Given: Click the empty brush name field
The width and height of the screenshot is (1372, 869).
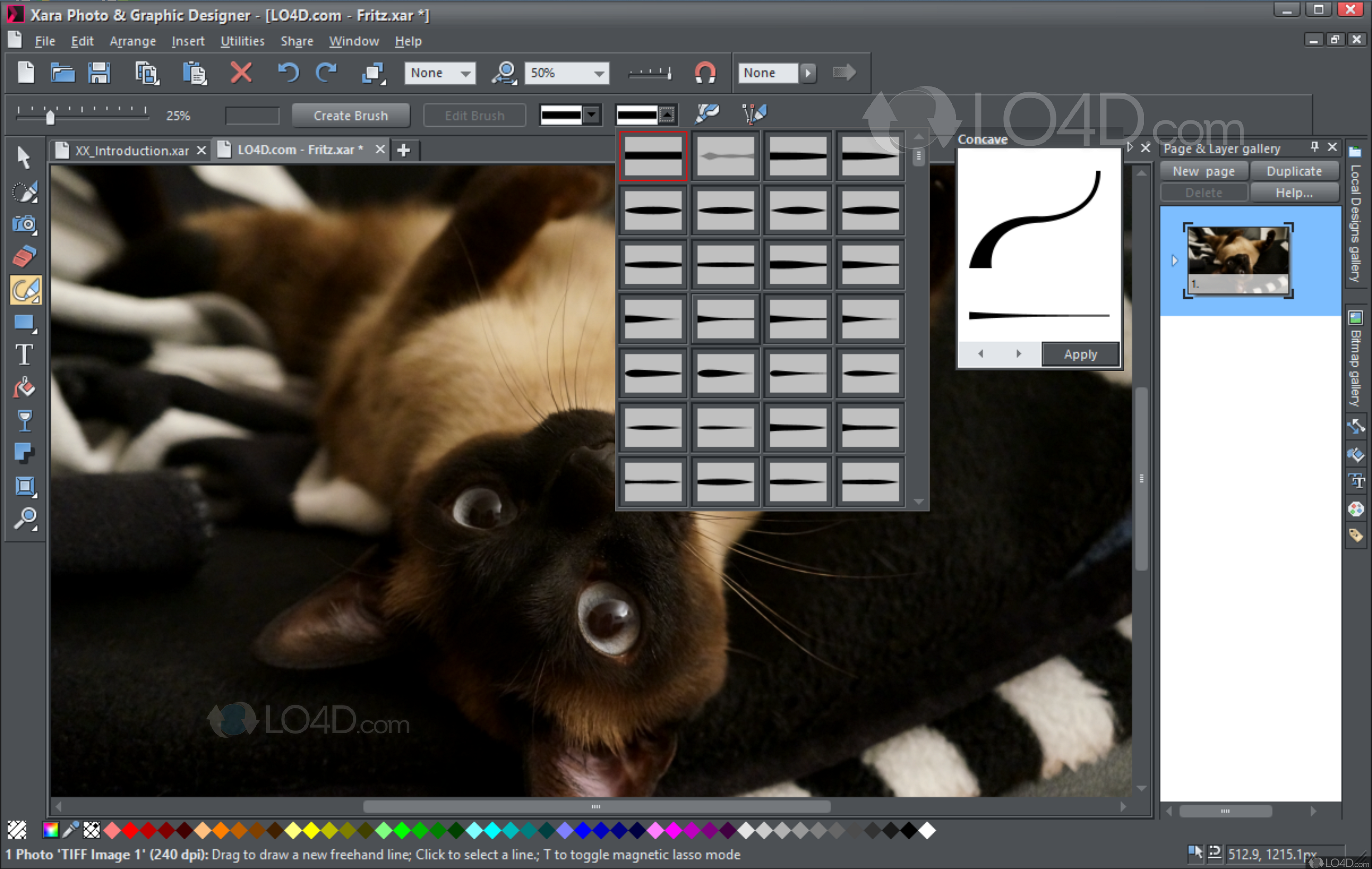Looking at the screenshot, I should pos(252,115).
